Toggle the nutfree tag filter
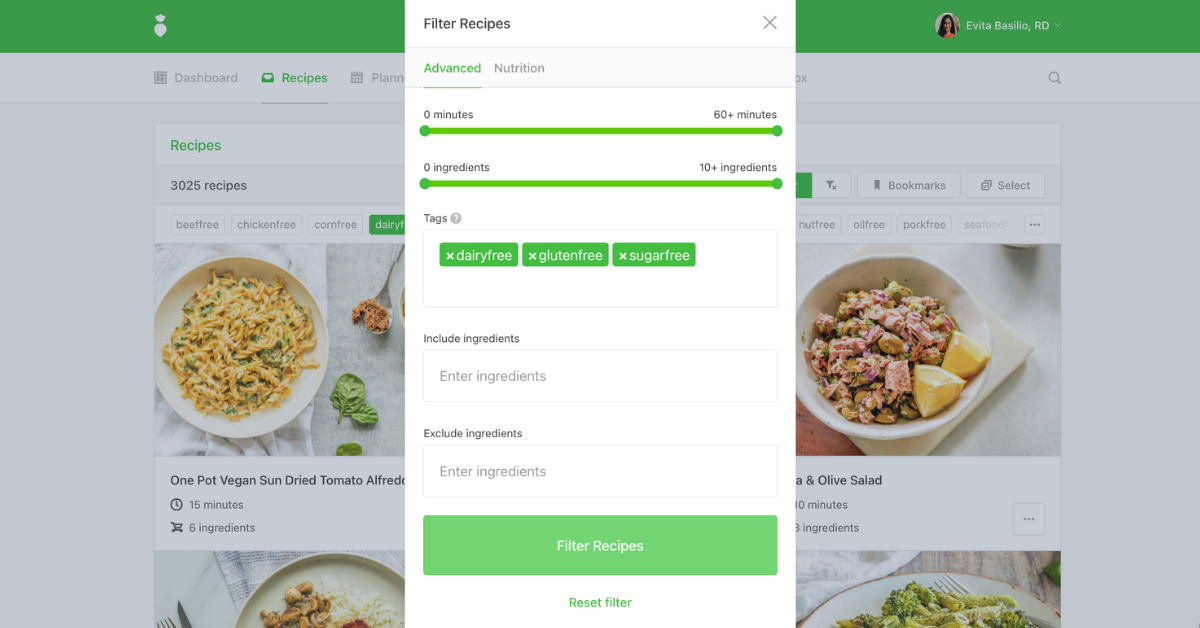Image resolution: width=1200 pixels, height=628 pixels. pyautogui.click(x=816, y=225)
